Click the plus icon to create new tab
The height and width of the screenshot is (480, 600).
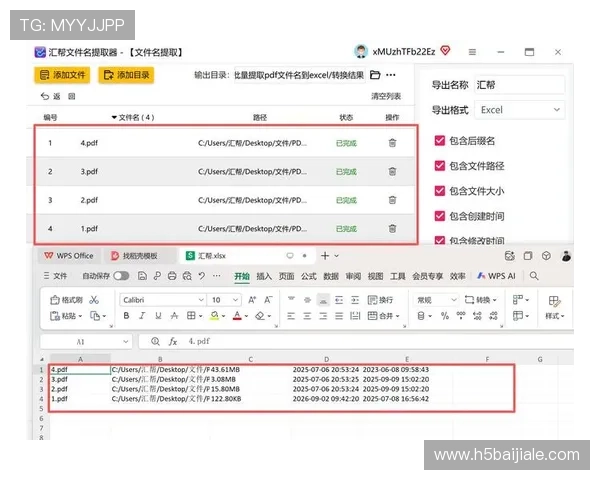click(x=325, y=256)
